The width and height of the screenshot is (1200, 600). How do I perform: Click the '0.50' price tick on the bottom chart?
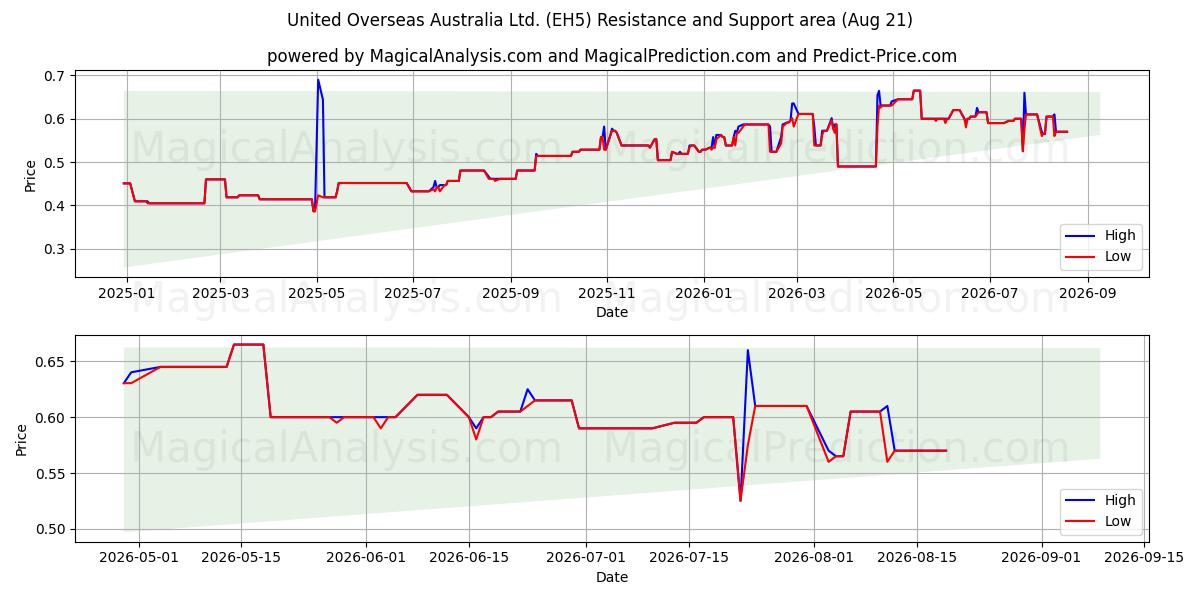pyautogui.click(x=51, y=530)
